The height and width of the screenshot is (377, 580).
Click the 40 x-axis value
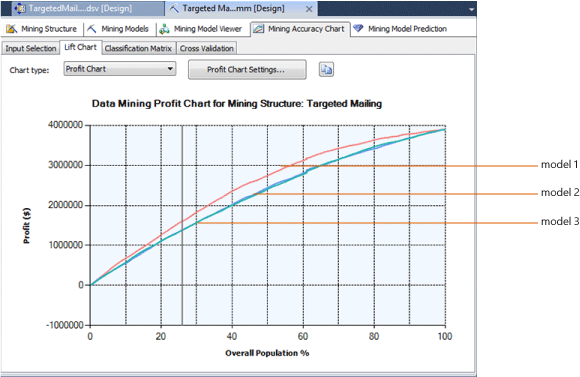click(232, 336)
